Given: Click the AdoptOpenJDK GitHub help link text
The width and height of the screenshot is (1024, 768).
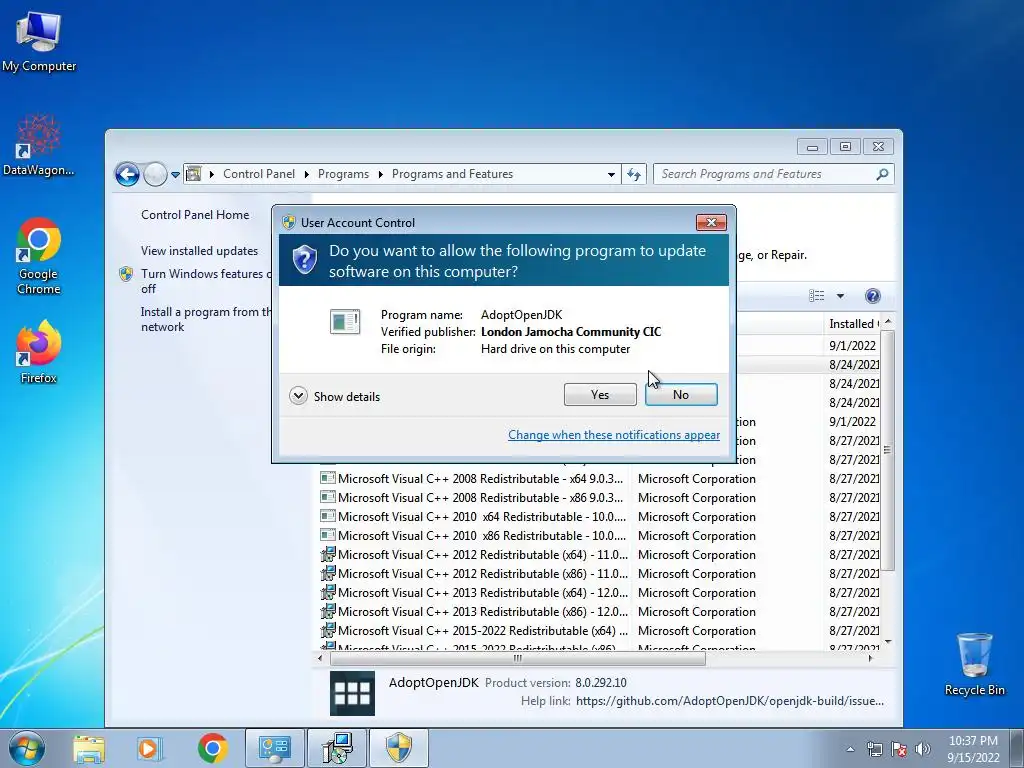Looking at the screenshot, I should point(729,701).
